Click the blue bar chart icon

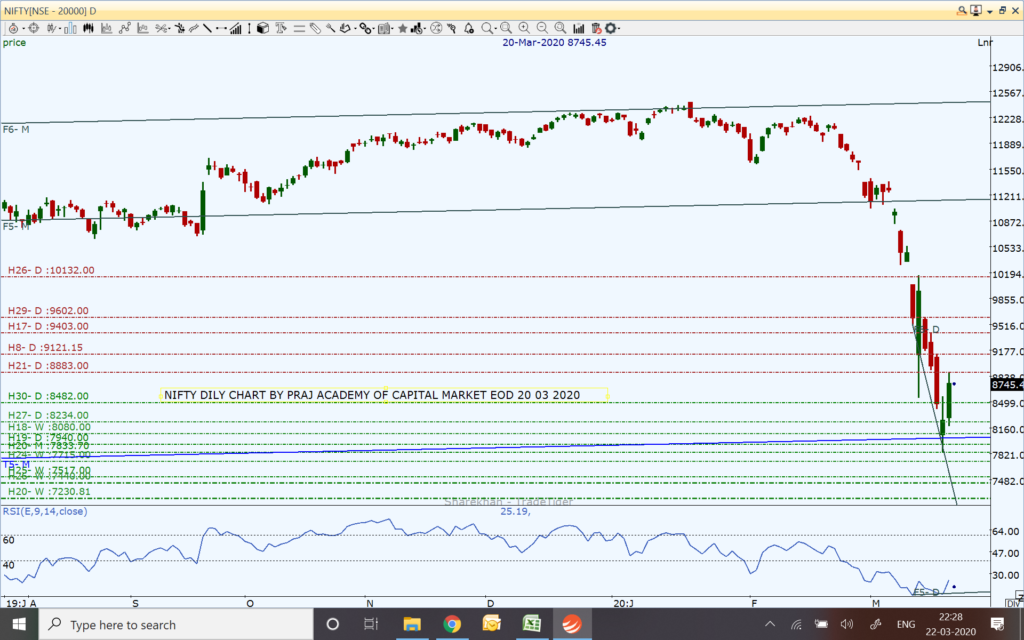pos(71,28)
